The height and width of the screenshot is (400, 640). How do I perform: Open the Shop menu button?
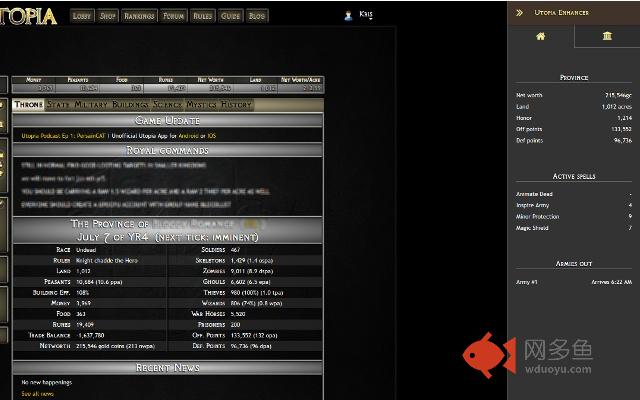tap(108, 16)
